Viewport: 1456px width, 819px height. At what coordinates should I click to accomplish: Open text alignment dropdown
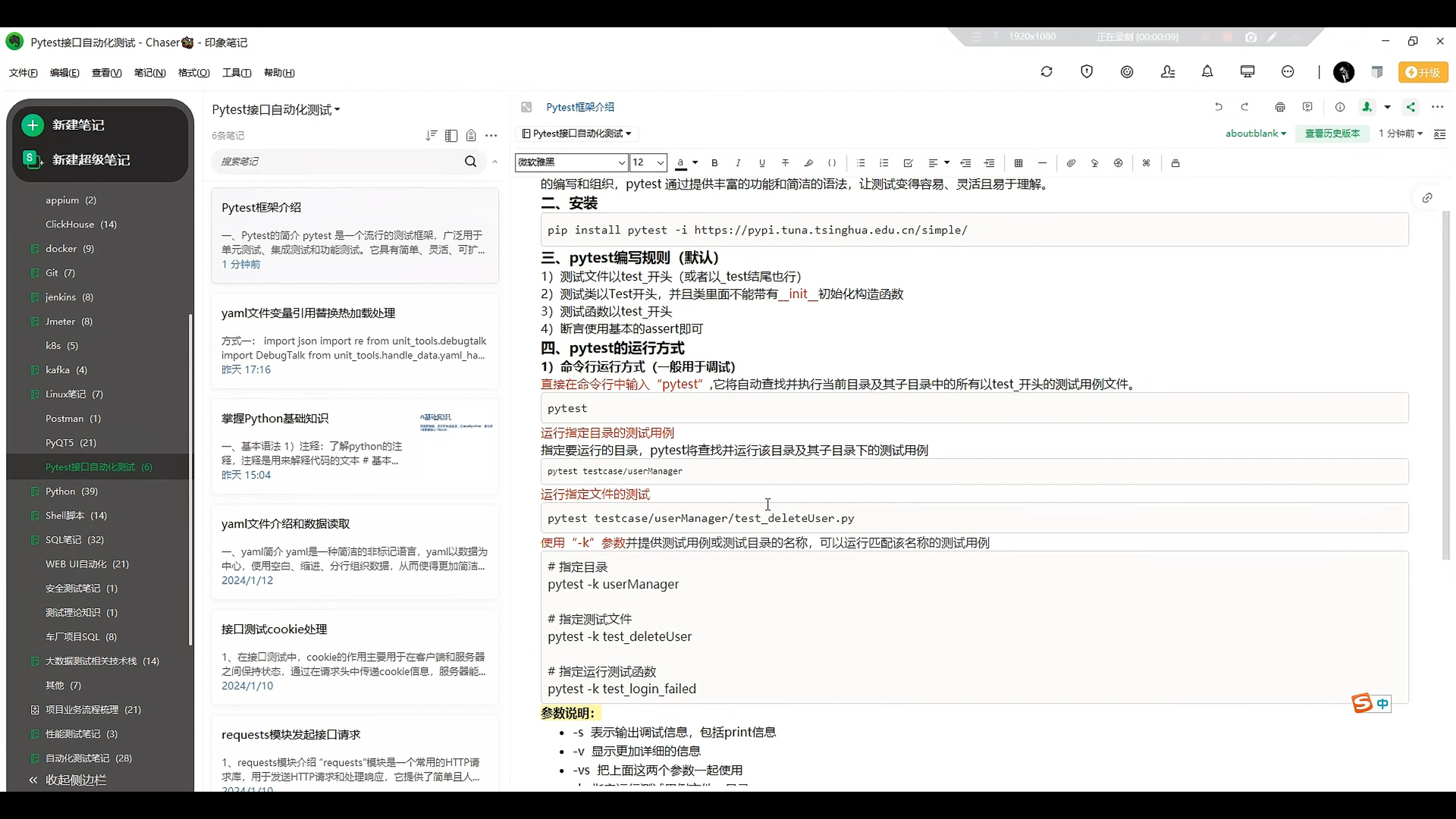(x=939, y=163)
